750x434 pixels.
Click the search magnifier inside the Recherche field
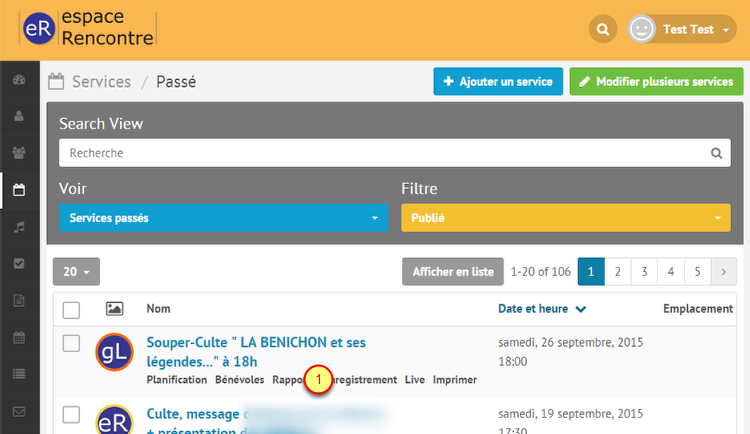click(716, 153)
